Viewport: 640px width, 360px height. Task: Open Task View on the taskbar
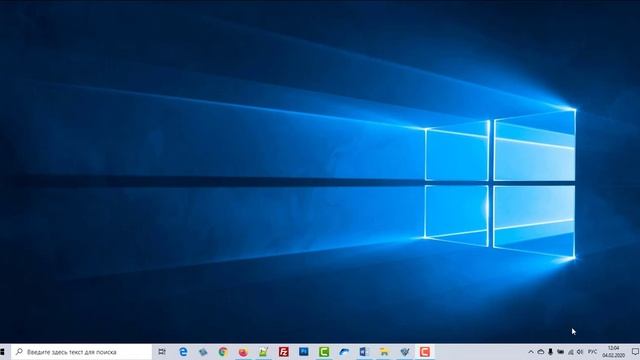[x=162, y=352]
